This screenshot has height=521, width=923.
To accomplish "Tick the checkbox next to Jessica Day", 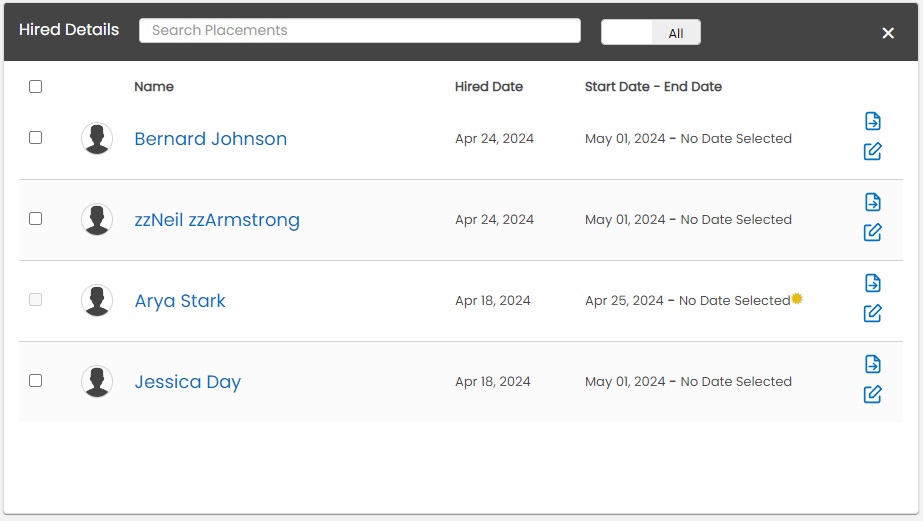I will (36, 381).
